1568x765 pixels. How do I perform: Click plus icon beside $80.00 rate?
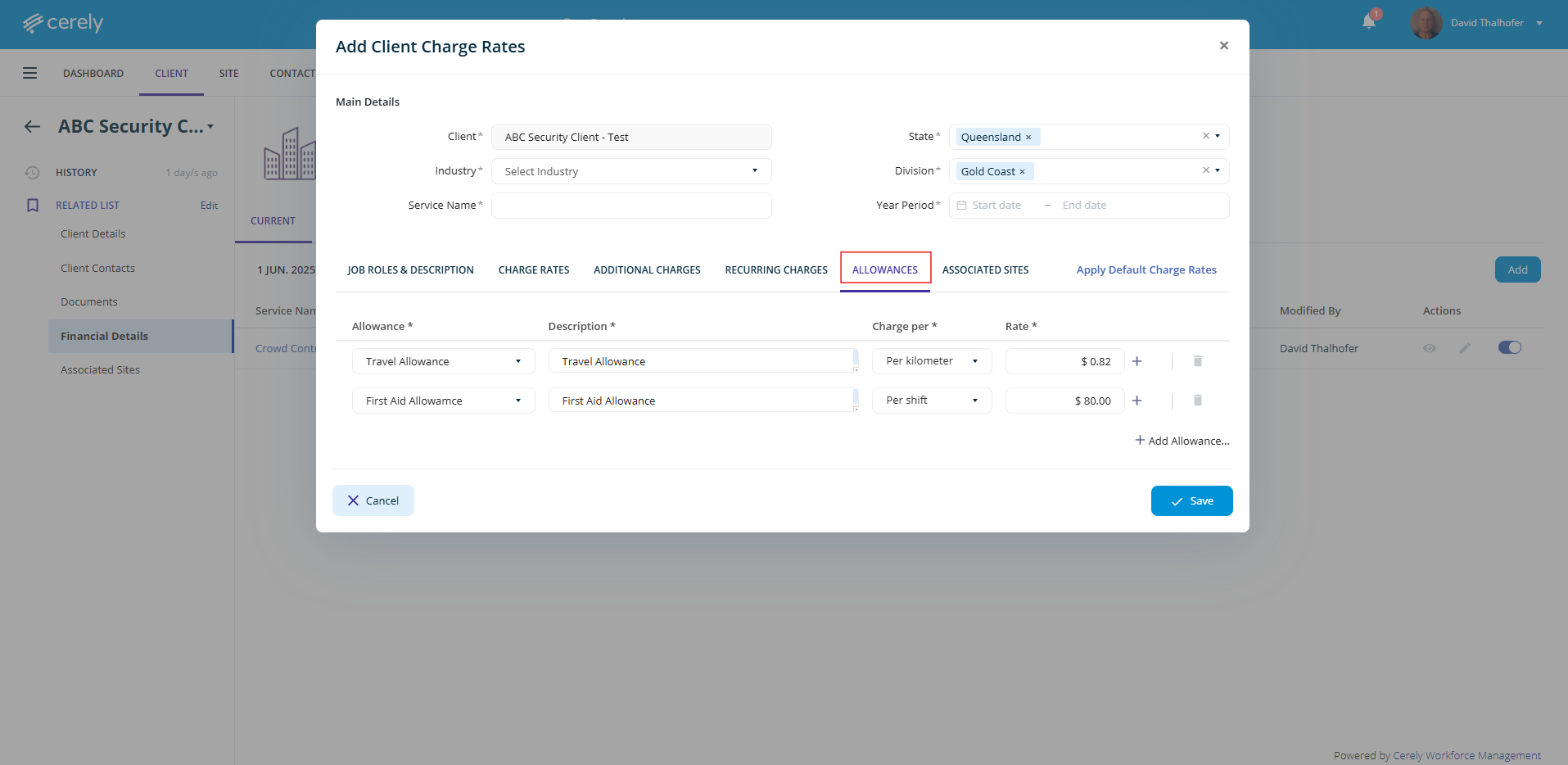(1136, 401)
